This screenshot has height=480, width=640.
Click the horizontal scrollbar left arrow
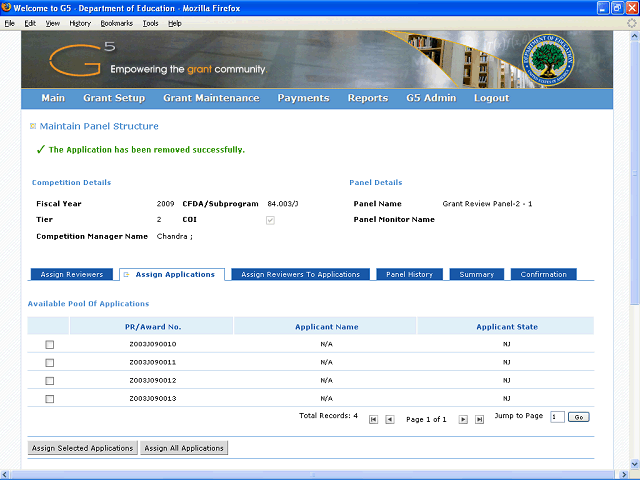pos(5,475)
